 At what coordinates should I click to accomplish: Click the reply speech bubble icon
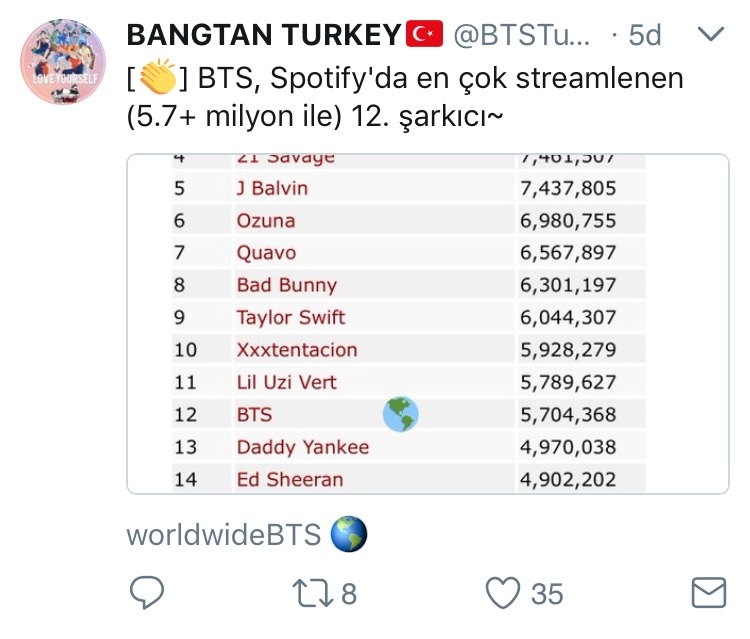click(x=147, y=594)
